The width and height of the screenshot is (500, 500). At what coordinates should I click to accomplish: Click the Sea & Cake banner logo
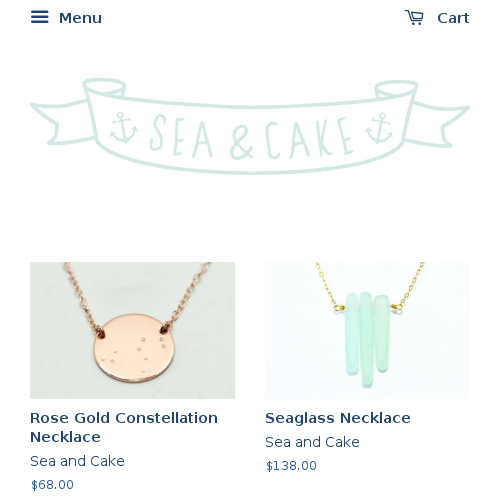(x=250, y=126)
